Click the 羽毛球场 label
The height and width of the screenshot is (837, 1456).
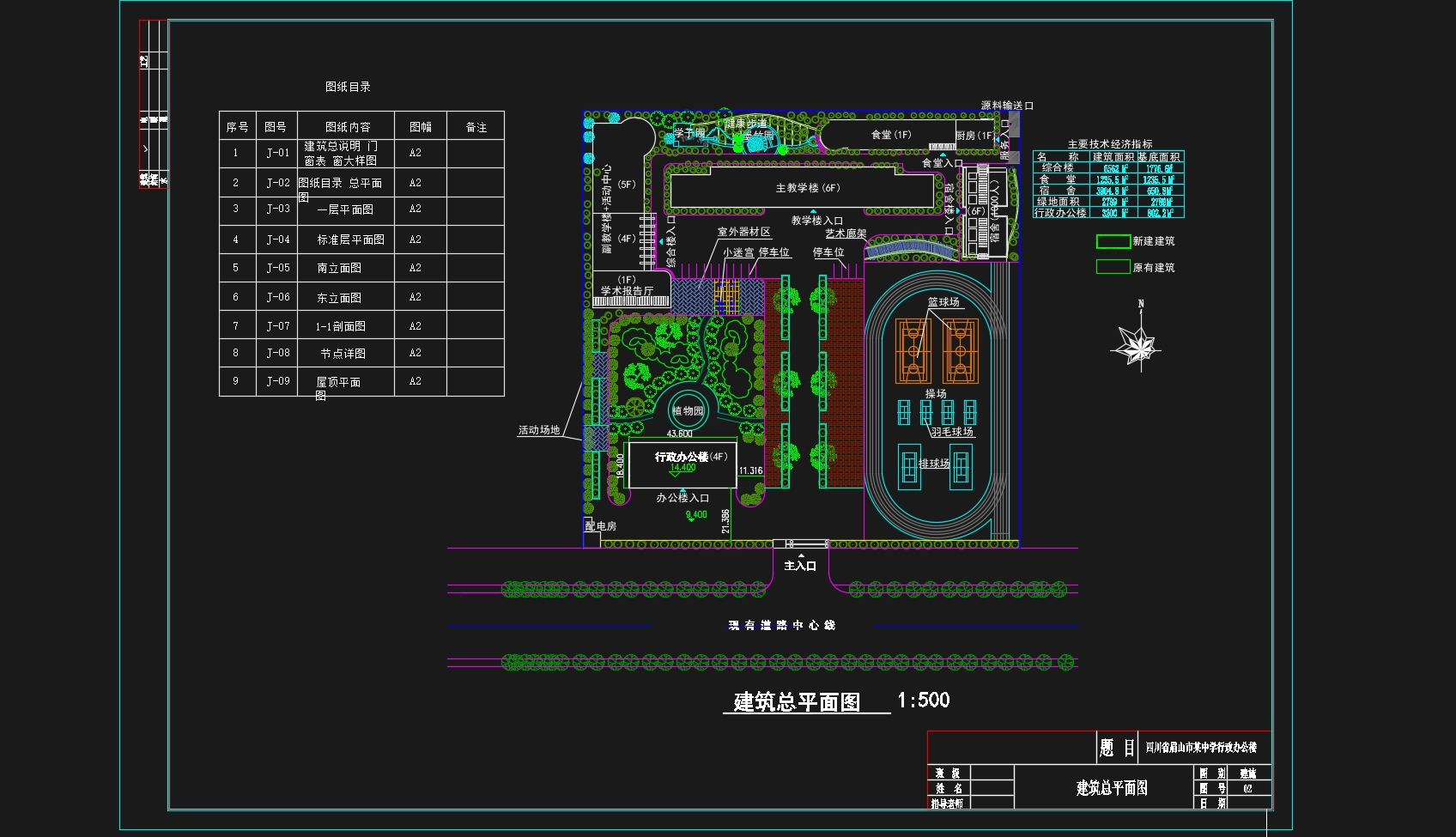tap(952, 432)
